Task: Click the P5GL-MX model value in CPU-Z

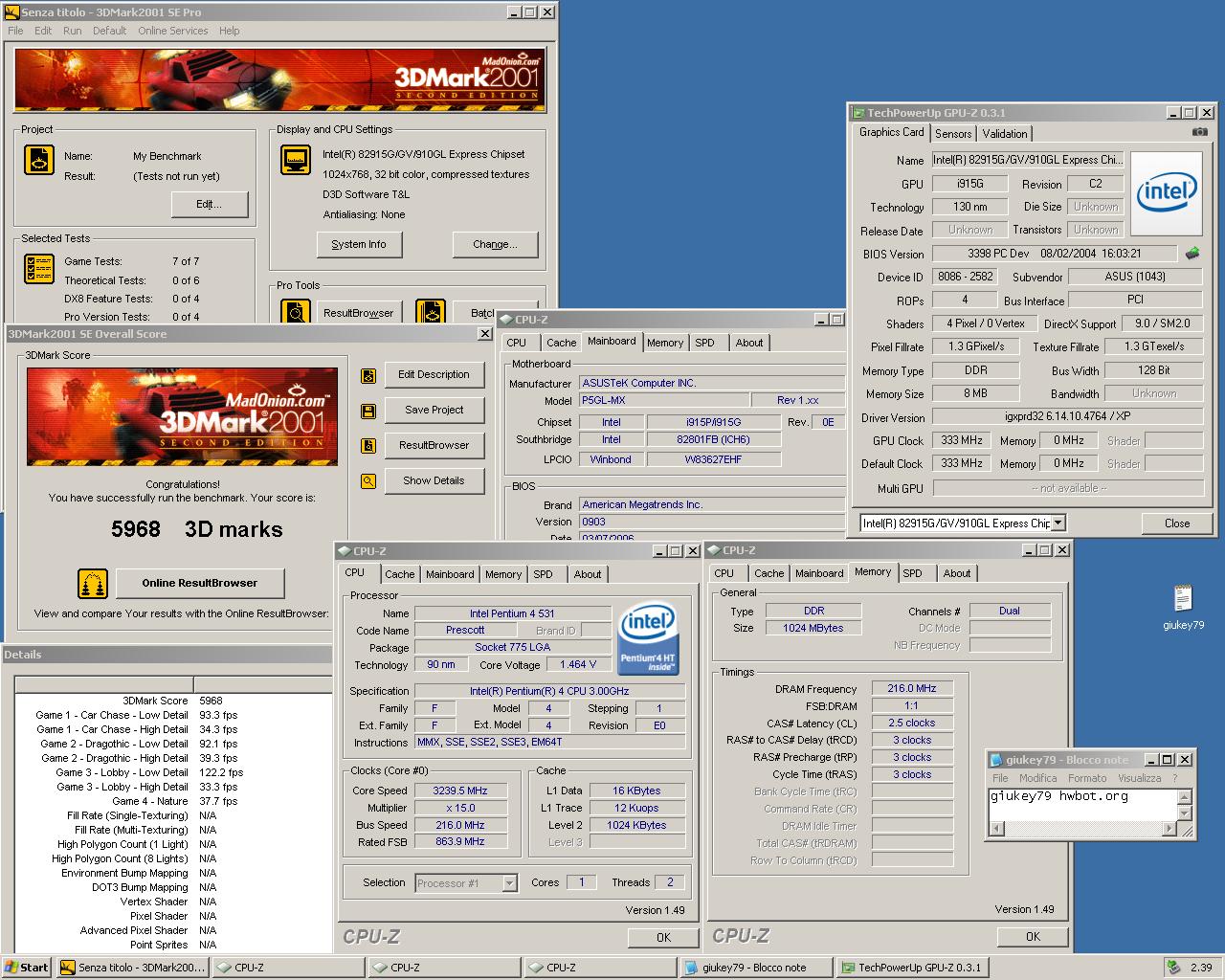Action: (664, 400)
